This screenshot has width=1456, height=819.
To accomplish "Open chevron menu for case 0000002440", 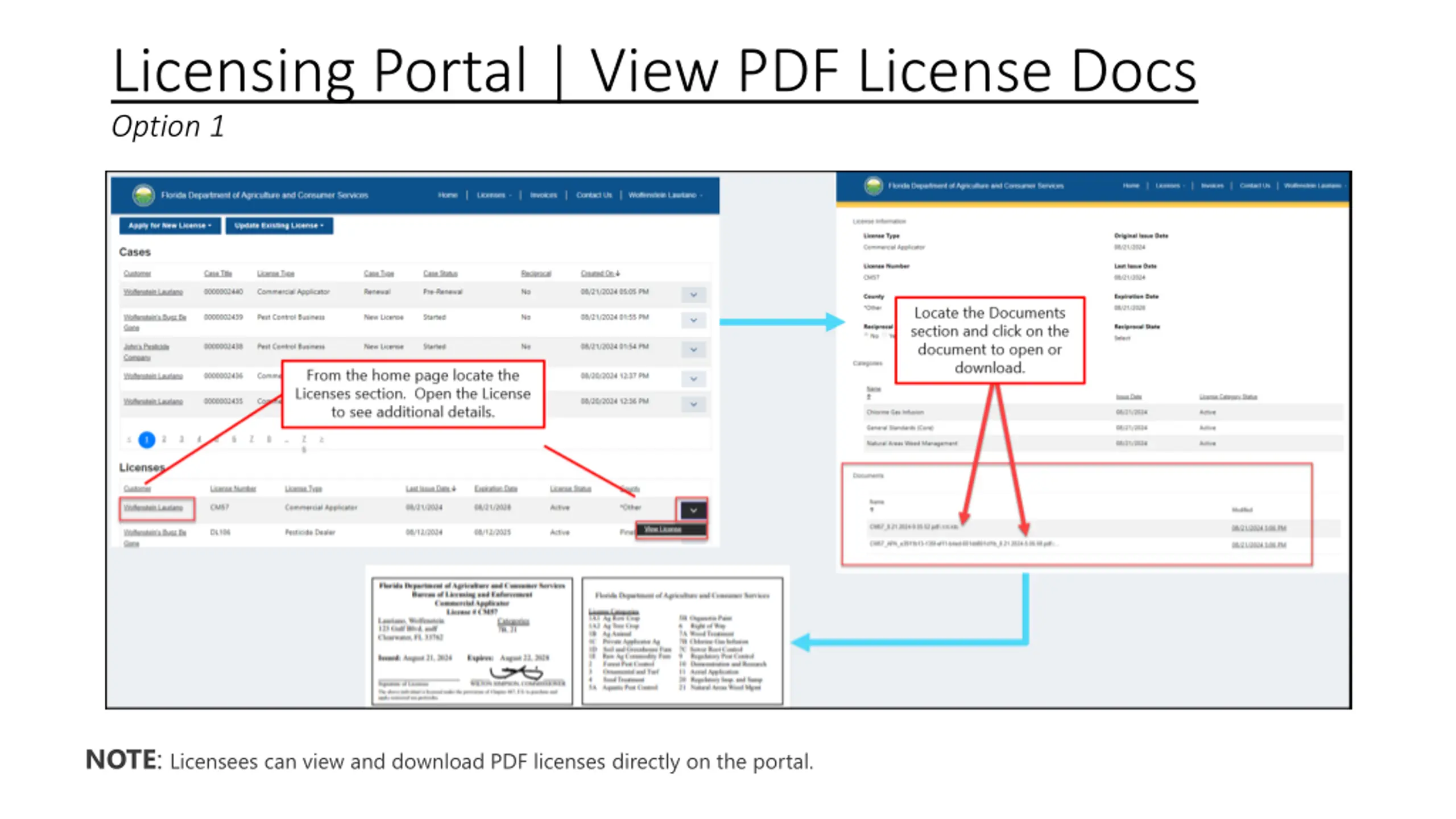I will (x=693, y=295).
